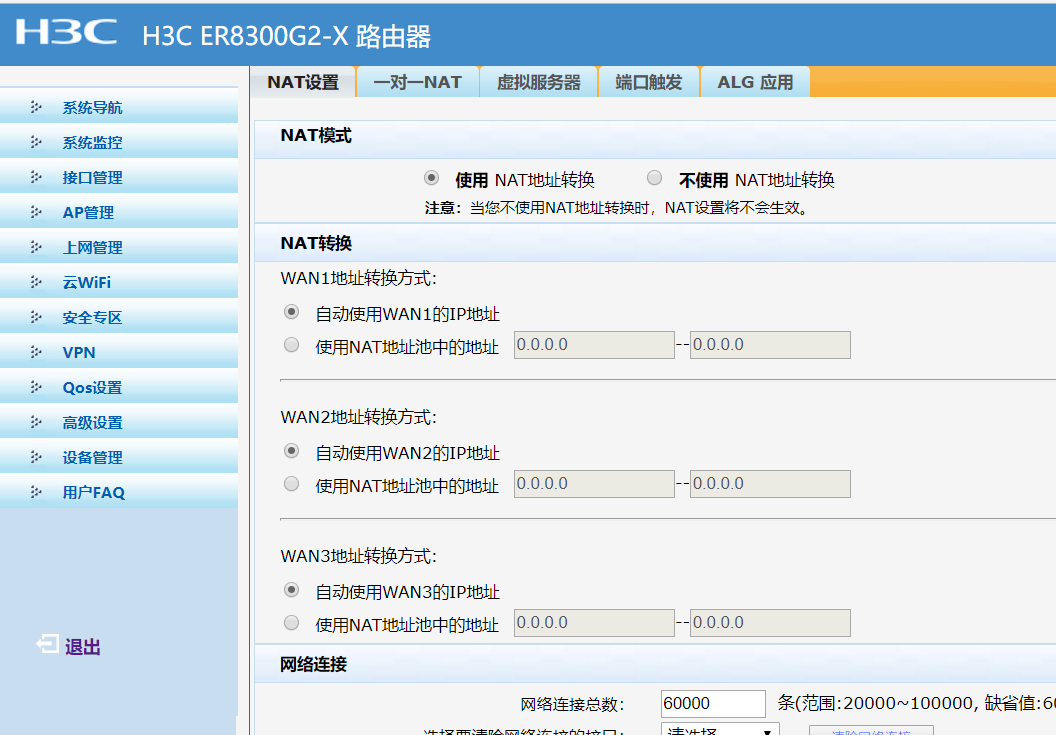Click the bullet icon beside 接口管理
This screenshot has width=1056, height=735.
[x=36, y=177]
